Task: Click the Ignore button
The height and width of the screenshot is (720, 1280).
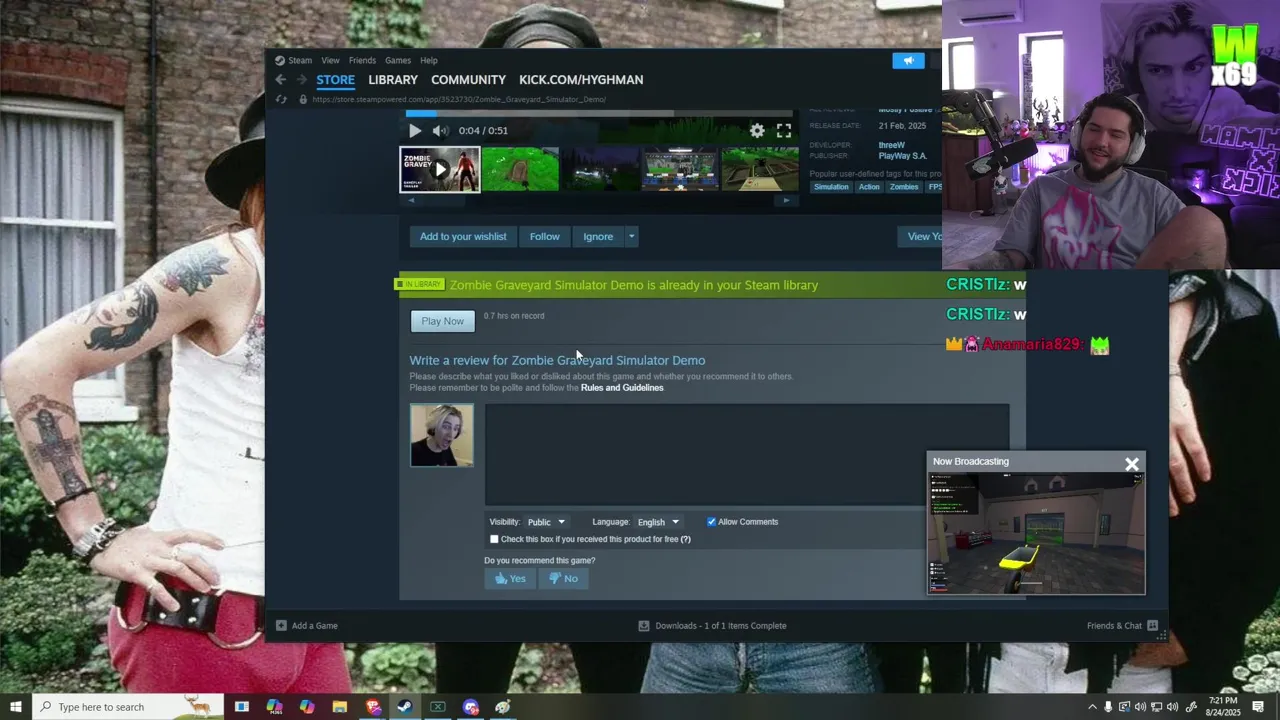Action: (x=598, y=237)
